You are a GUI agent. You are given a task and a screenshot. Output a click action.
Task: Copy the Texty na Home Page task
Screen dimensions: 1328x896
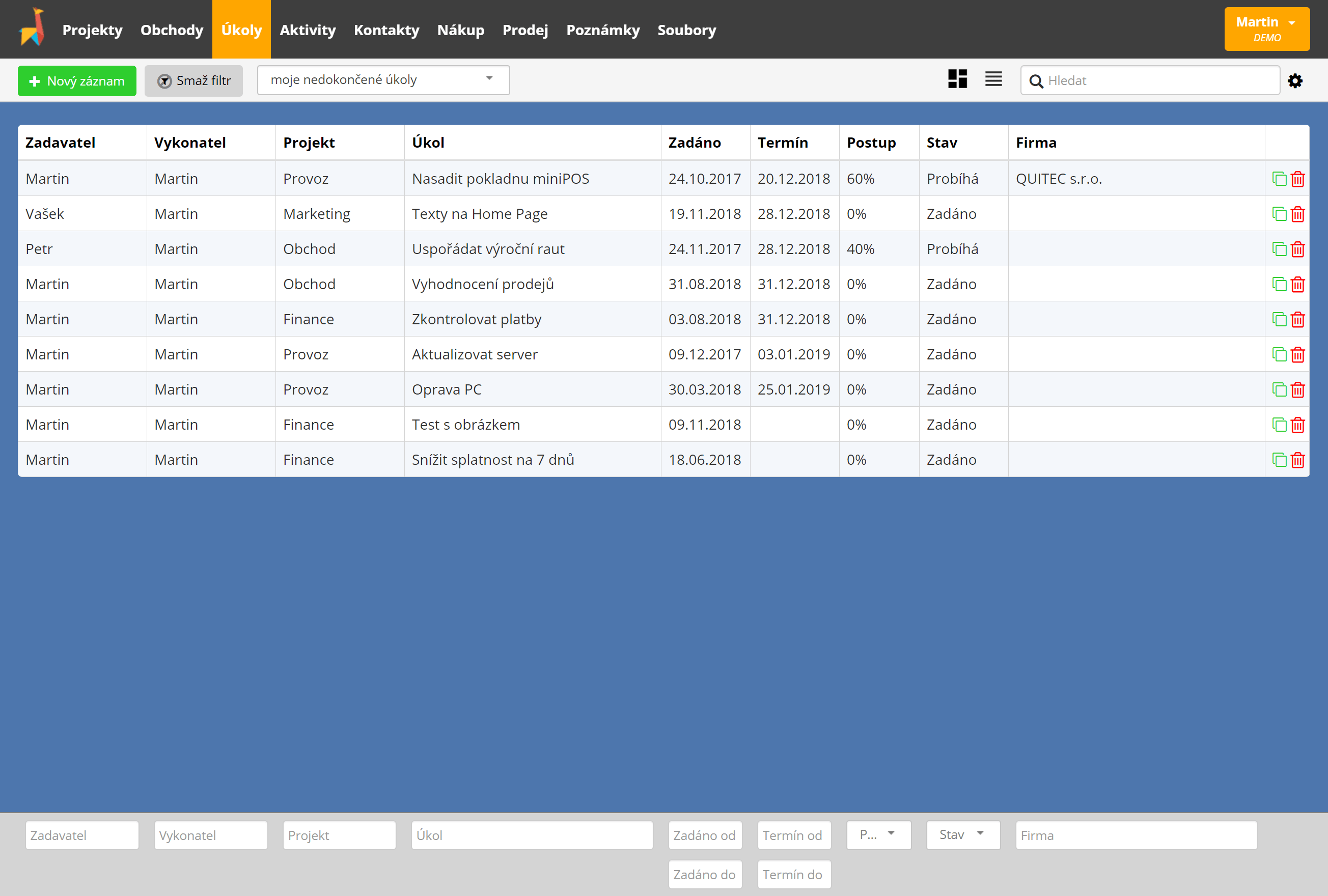(x=1280, y=214)
